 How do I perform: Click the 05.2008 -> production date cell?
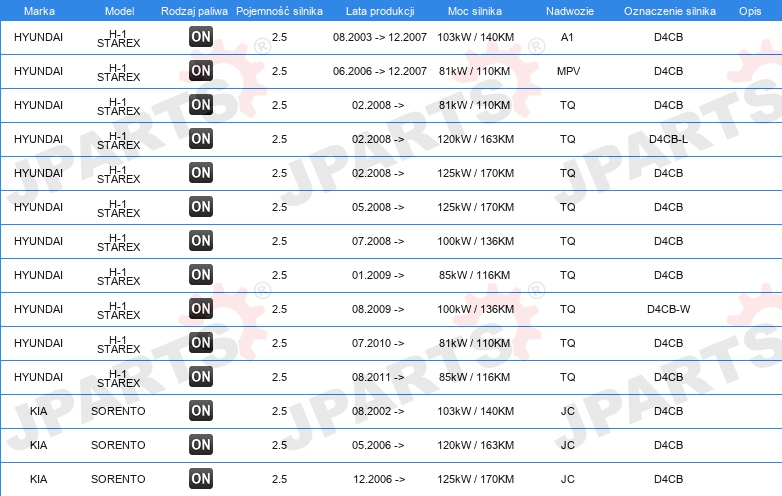coord(378,207)
